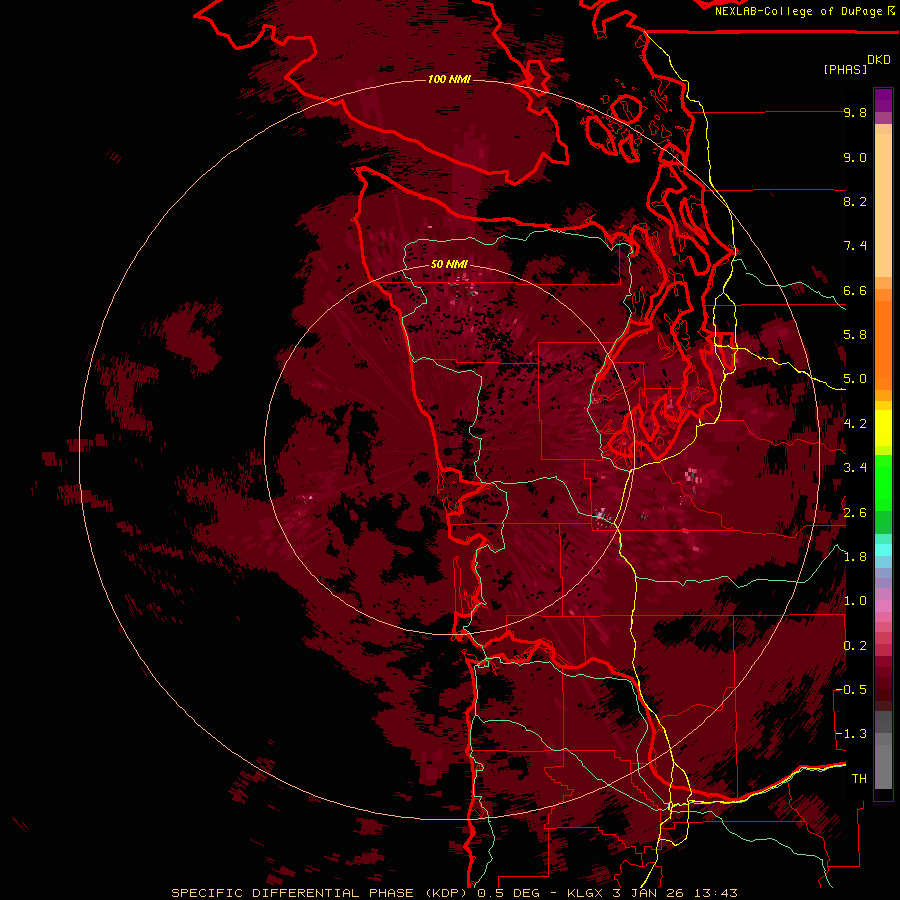The image size is (900, 900).
Task: Click the gray color scale segment
Action: [x=883, y=751]
